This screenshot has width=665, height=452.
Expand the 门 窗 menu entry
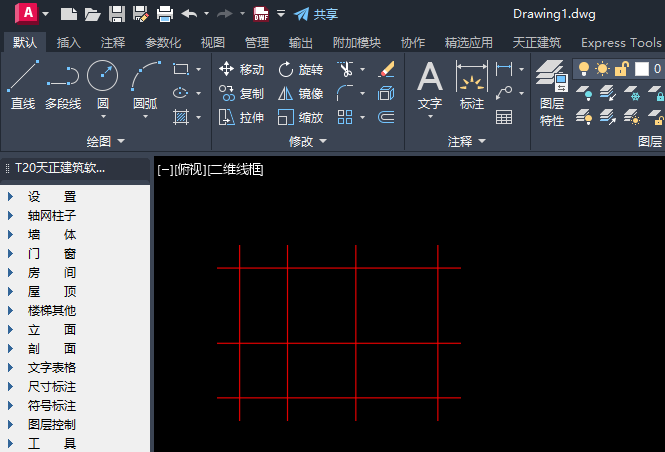(x=10, y=254)
